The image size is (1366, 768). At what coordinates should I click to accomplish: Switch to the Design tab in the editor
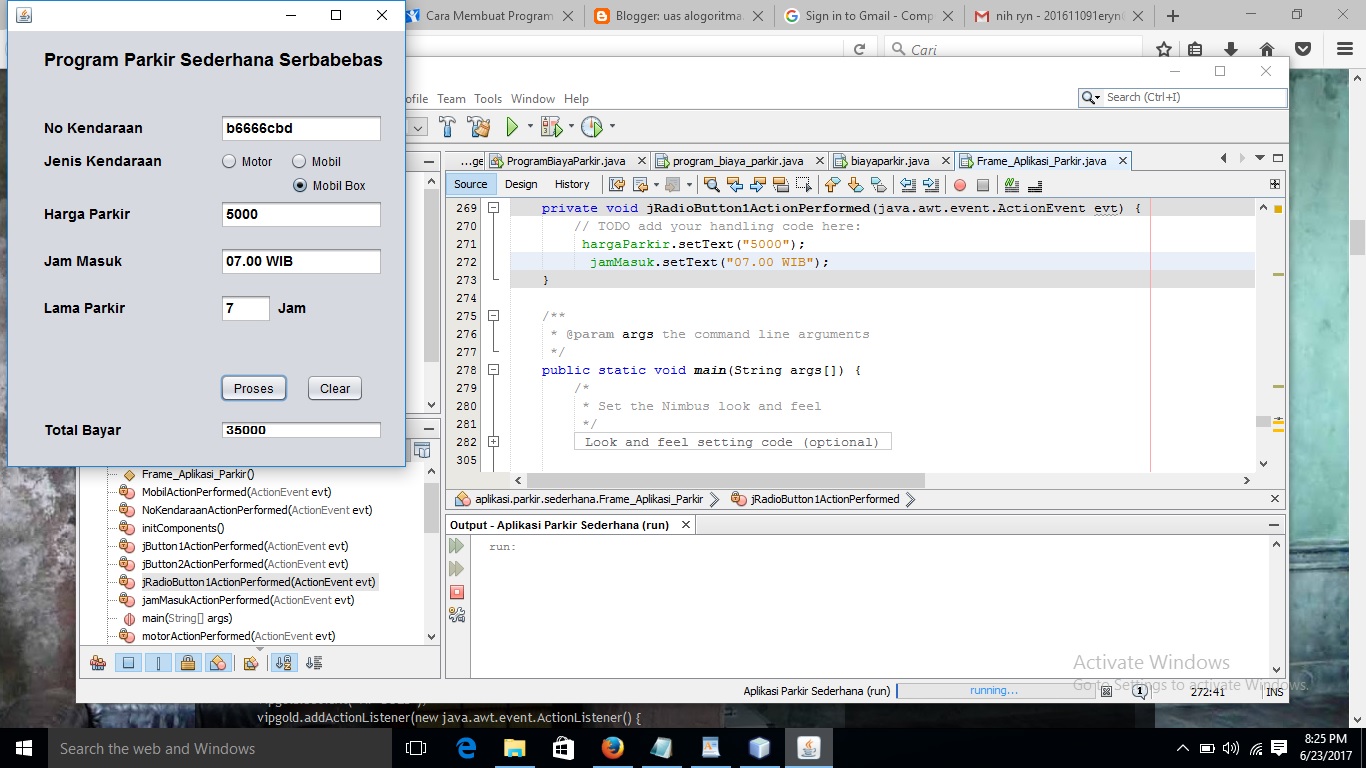coord(521,183)
